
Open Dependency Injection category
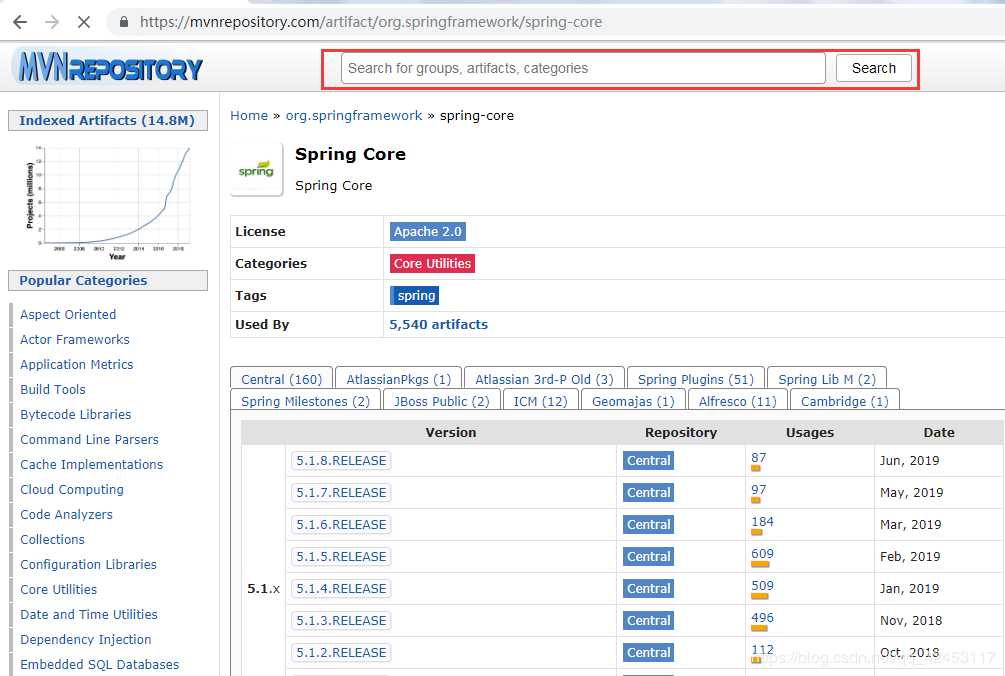(85, 639)
